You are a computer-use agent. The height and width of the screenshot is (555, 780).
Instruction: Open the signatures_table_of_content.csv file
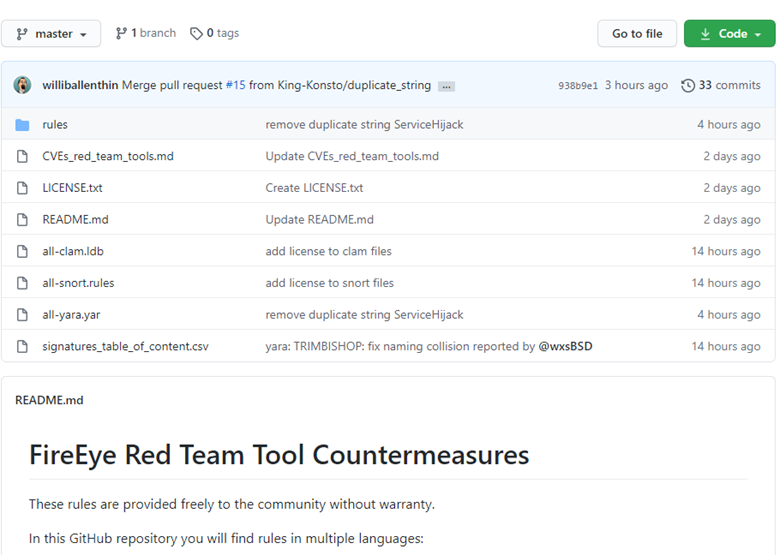(125, 346)
